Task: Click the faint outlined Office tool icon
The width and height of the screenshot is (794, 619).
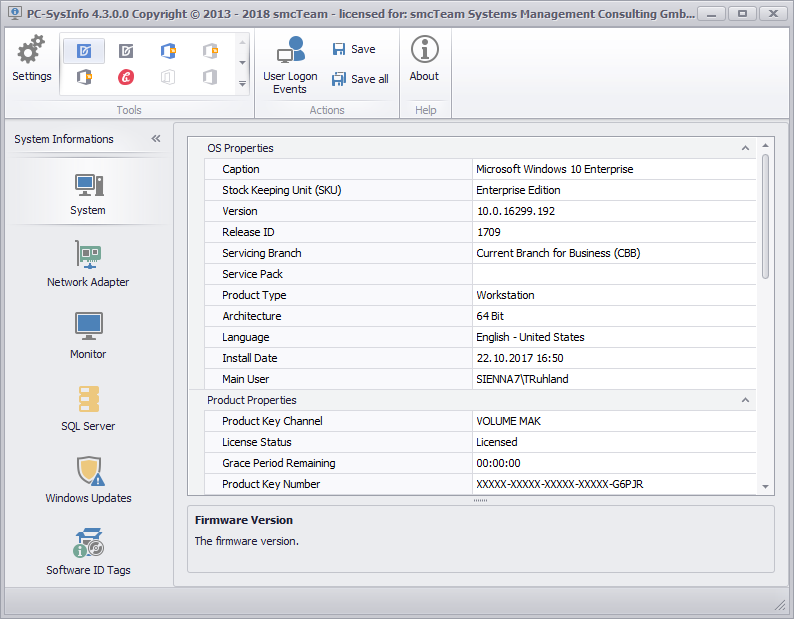Action: [168, 77]
